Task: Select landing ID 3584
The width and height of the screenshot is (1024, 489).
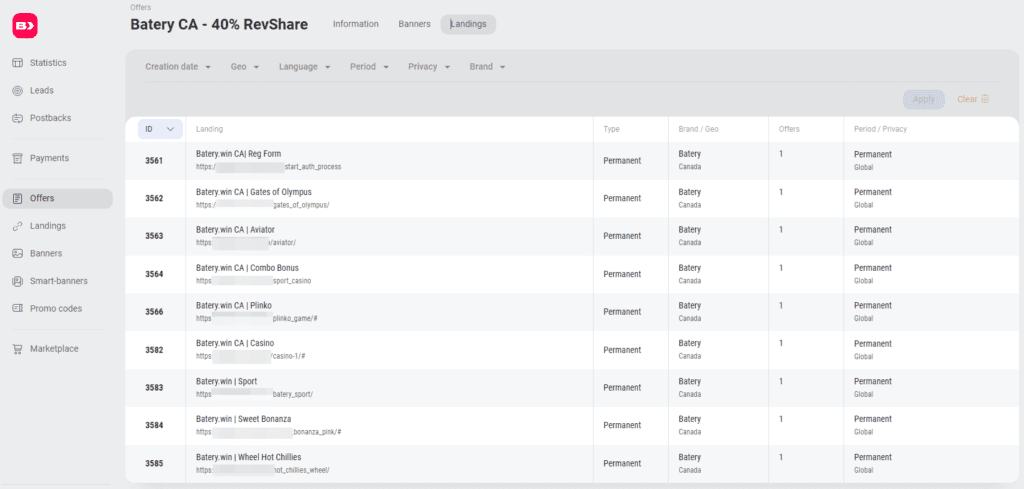Action: click(x=154, y=426)
